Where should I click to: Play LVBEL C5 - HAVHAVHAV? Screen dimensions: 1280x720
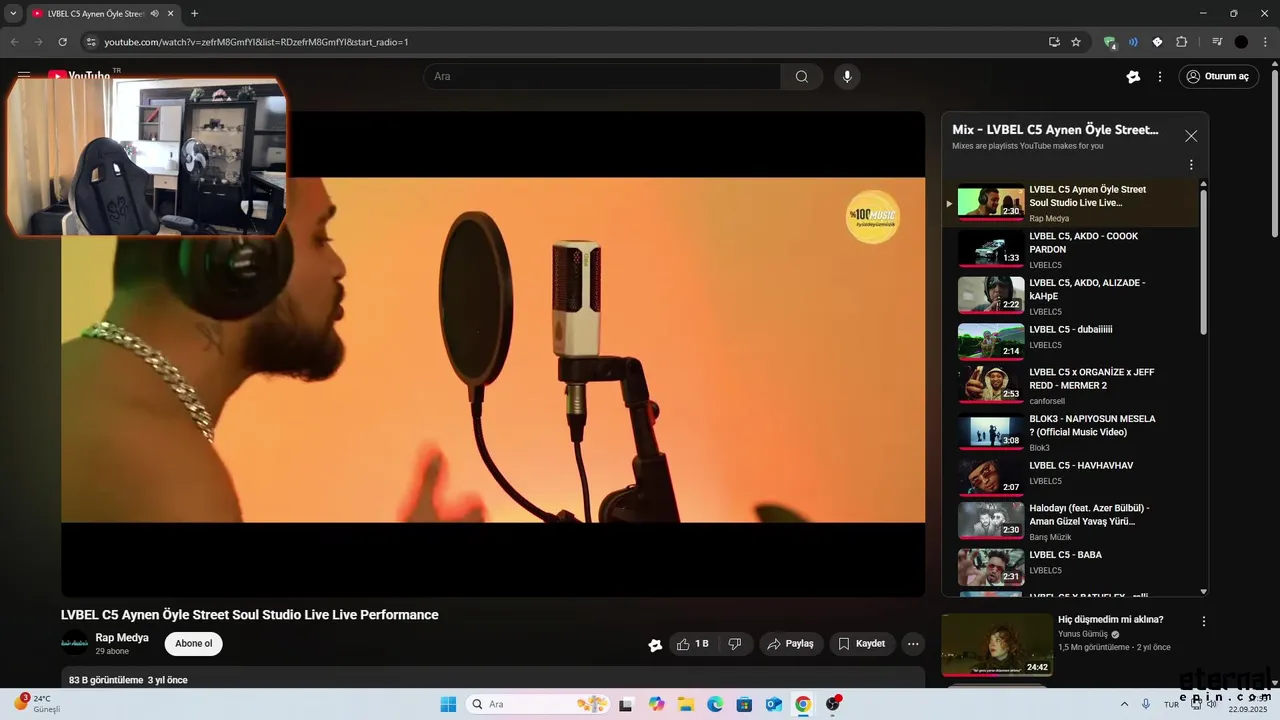pyautogui.click(x=1070, y=477)
